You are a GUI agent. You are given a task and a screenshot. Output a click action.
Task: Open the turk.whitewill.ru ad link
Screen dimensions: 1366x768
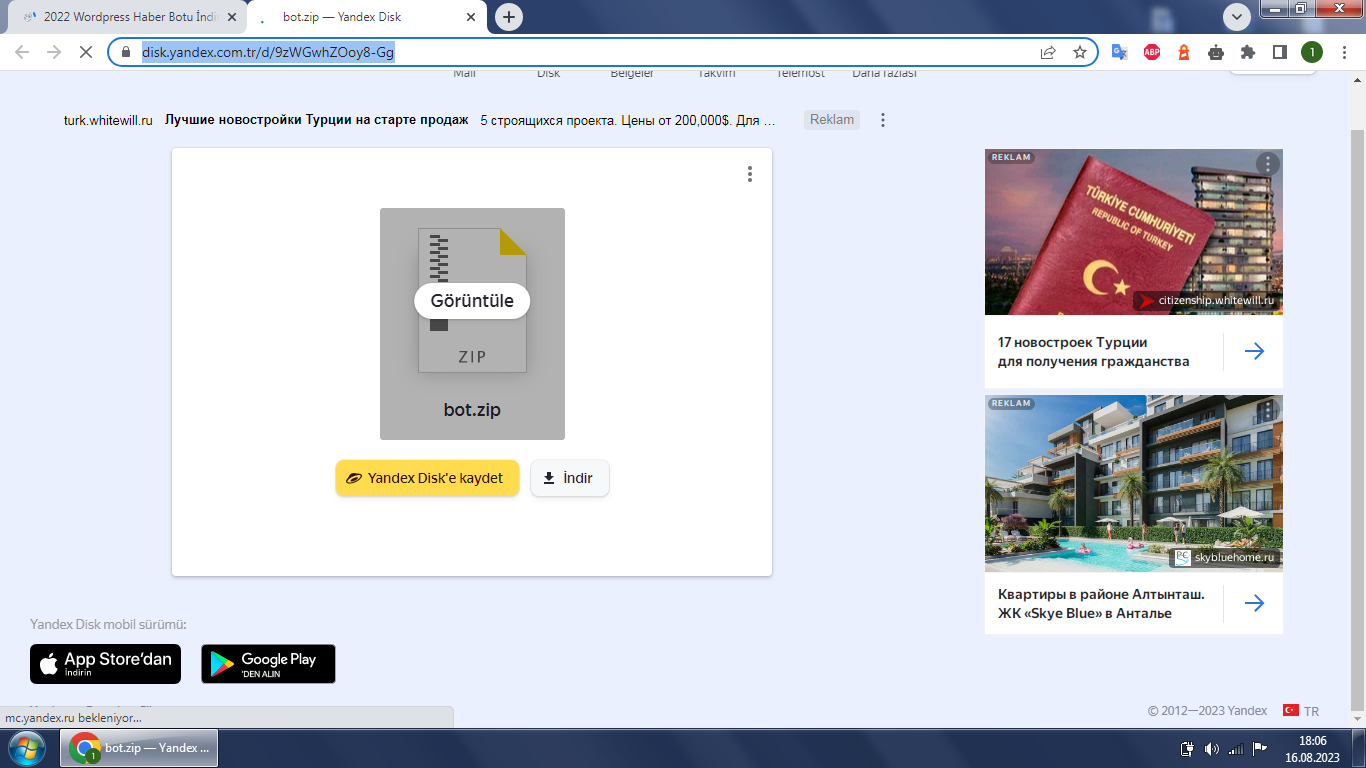coord(108,120)
